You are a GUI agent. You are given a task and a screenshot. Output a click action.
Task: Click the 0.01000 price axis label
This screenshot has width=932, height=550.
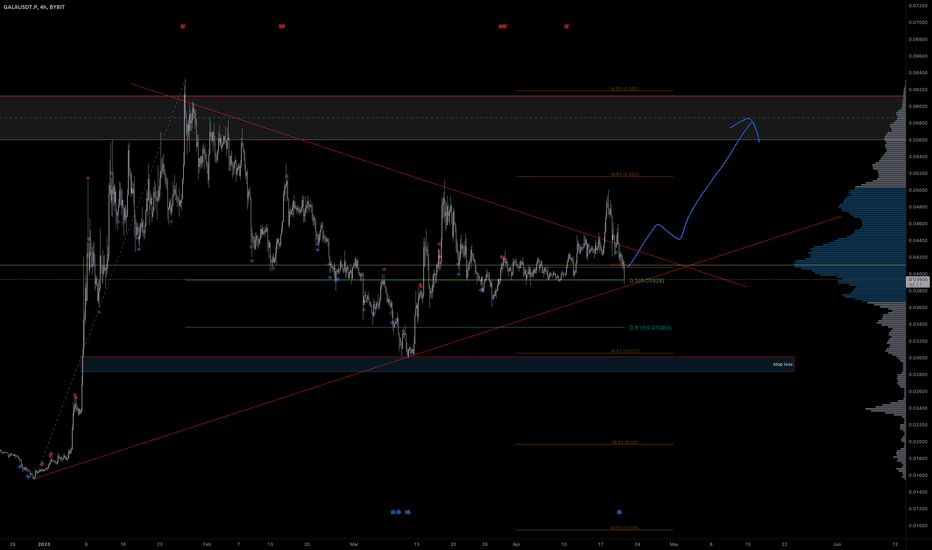tap(918, 526)
